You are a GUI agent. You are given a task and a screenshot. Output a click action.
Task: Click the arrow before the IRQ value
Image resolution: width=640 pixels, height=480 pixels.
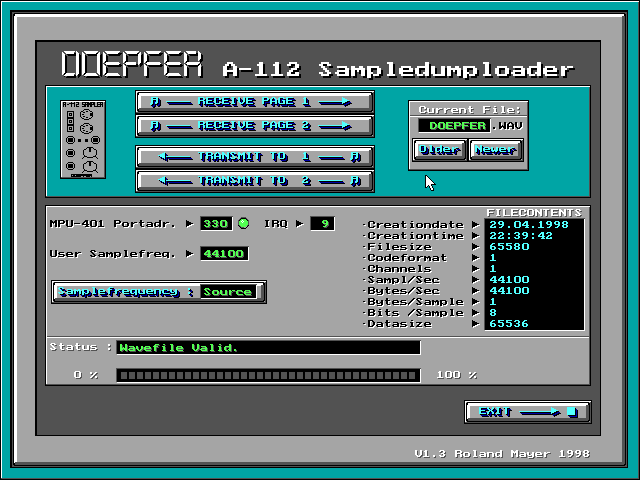[299, 224]
